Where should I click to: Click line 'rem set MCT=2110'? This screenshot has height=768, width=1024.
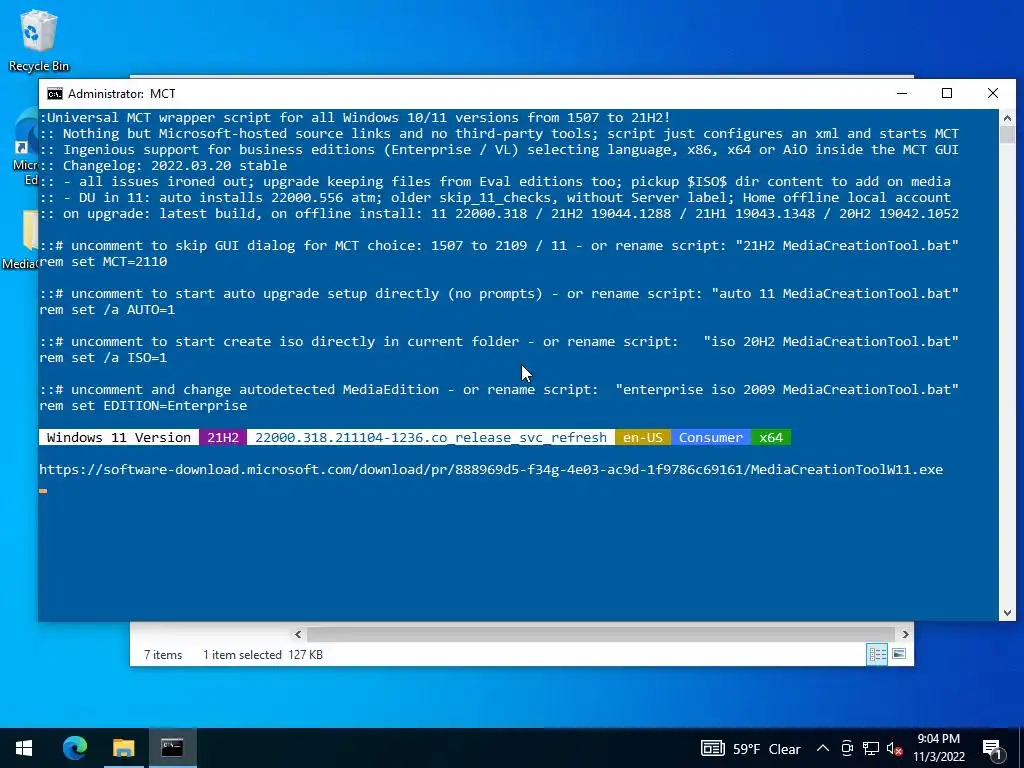103,262
